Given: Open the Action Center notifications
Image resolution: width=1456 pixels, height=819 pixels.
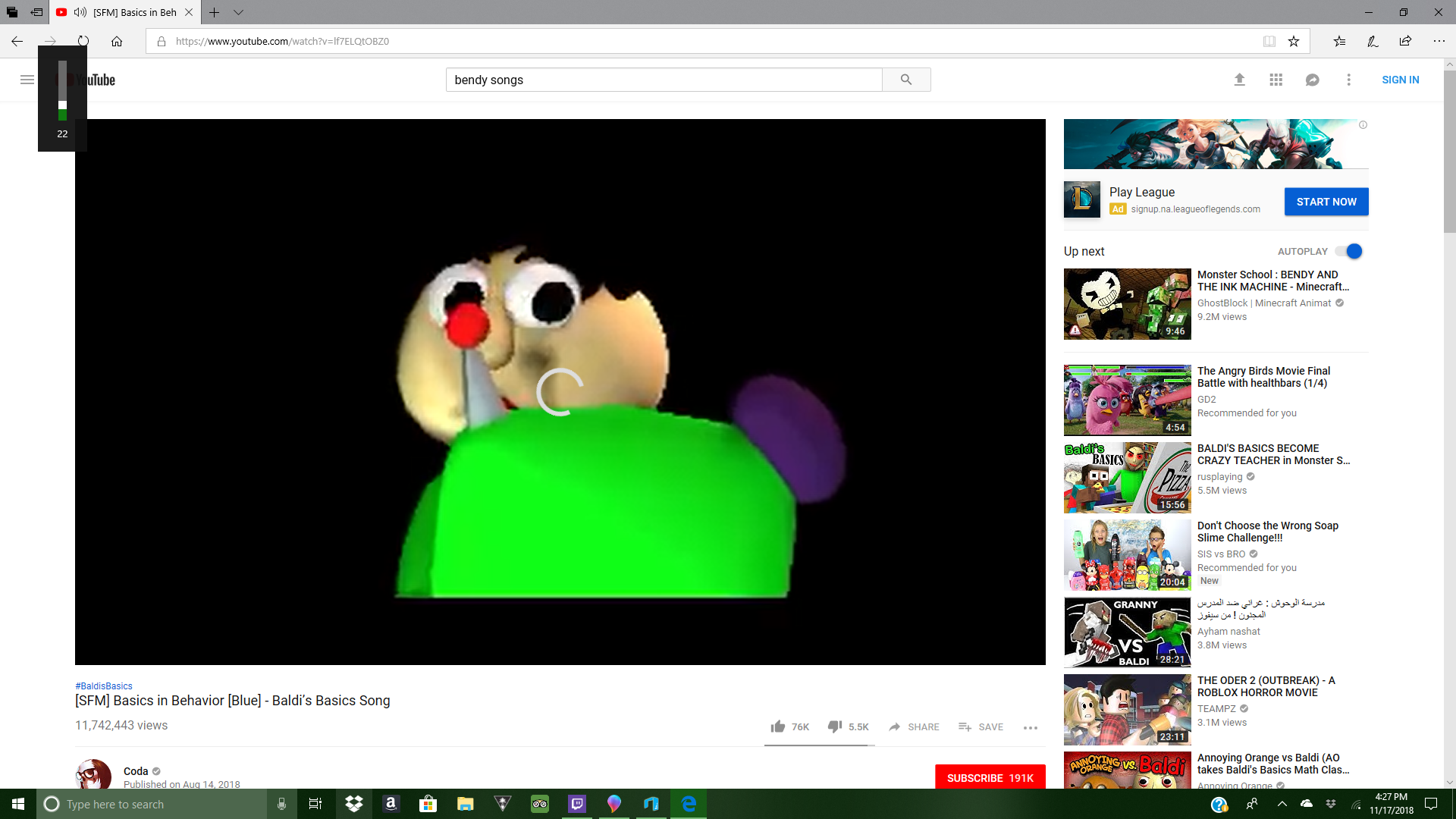Looking at the screenshot, I should coord(1431,804).
